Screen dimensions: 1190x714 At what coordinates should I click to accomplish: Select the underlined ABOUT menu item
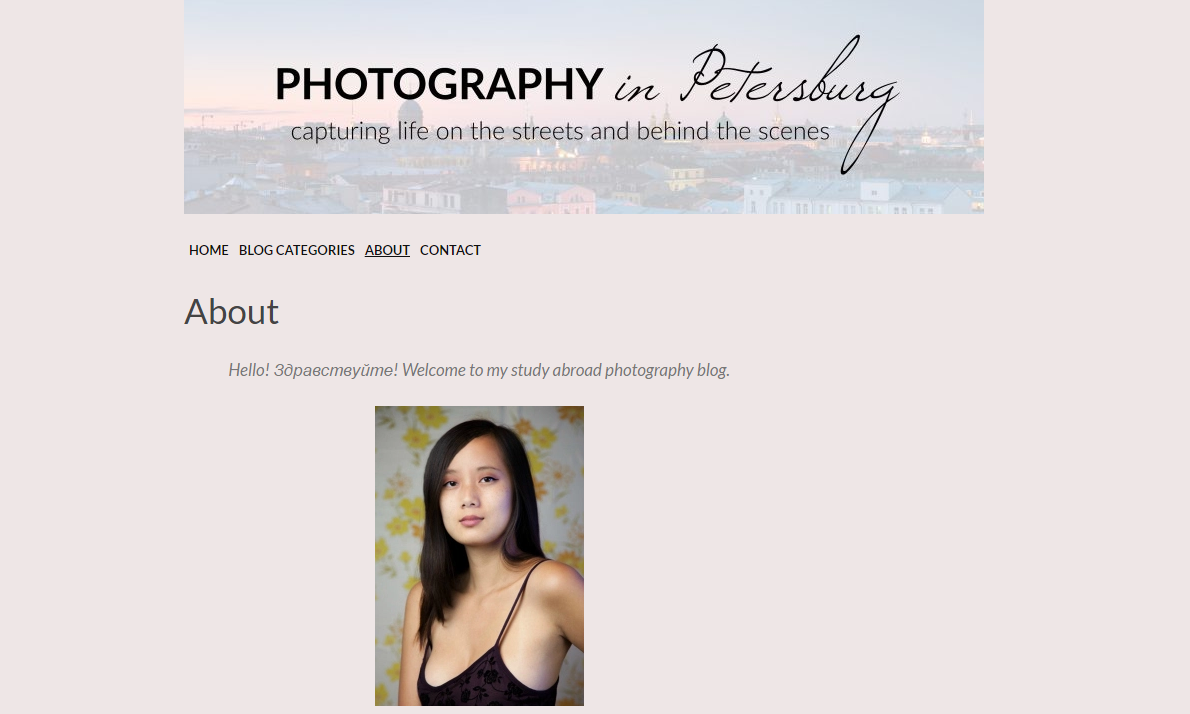[x=387, y=250]
